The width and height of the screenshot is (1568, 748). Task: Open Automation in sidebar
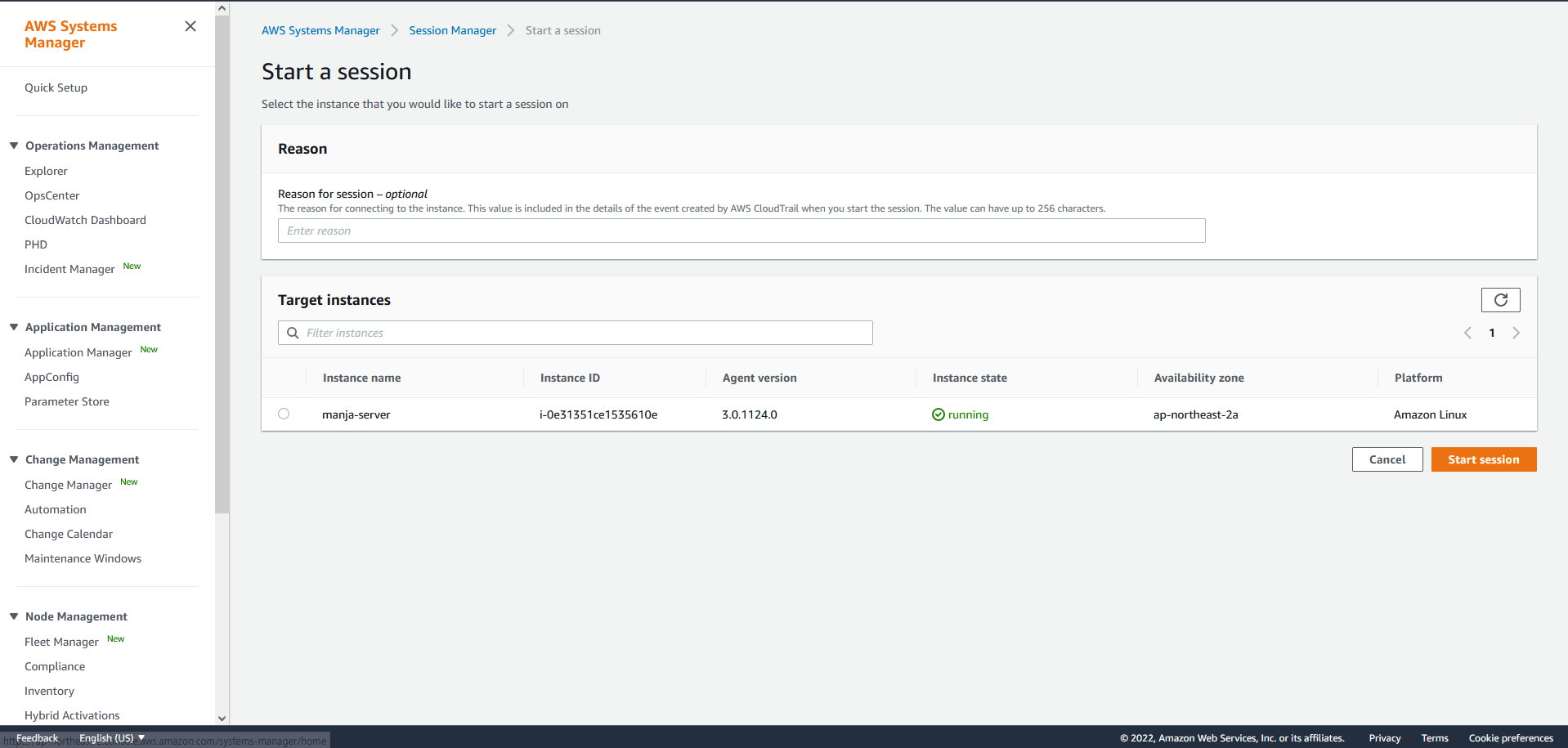click(55, 509)
